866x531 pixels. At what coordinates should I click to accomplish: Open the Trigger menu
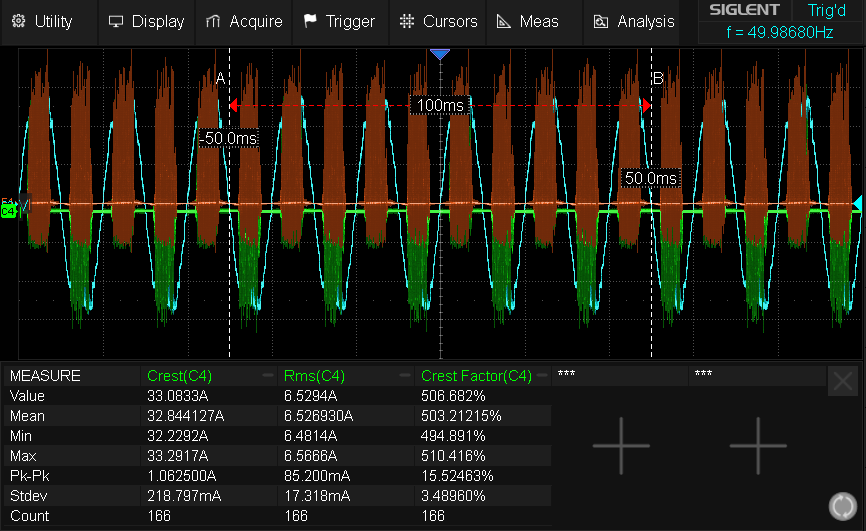tap(340, 21)
